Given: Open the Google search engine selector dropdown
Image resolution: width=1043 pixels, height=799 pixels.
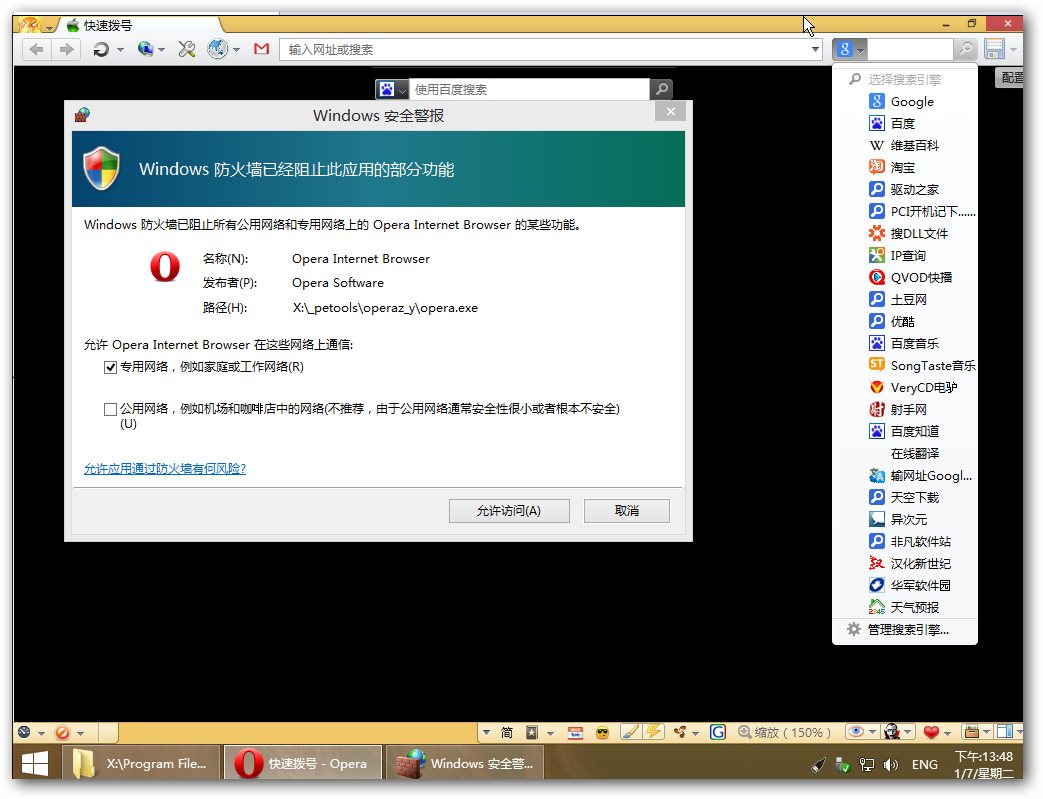Looking at the screenshot, I should coord(849,49).
